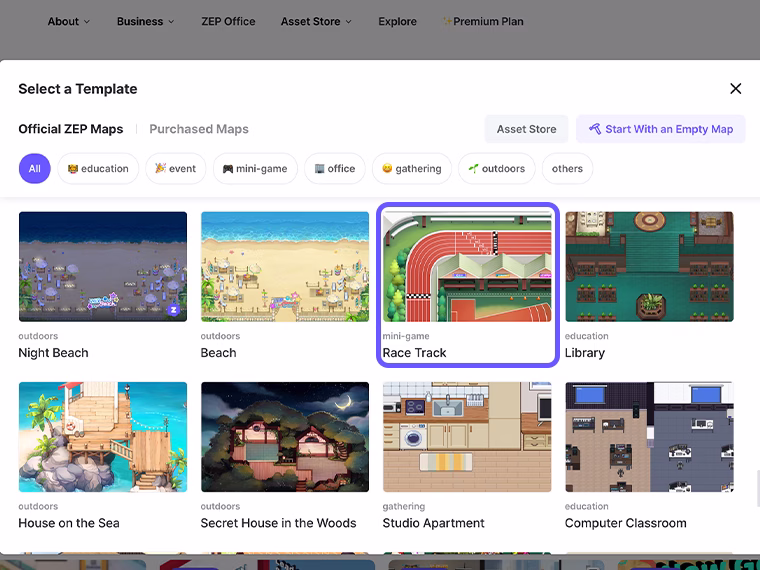Image resolution: width=760 pixels, height=570 pixels.
Task: Filter templates by education tag
Action: pos(98,169)
